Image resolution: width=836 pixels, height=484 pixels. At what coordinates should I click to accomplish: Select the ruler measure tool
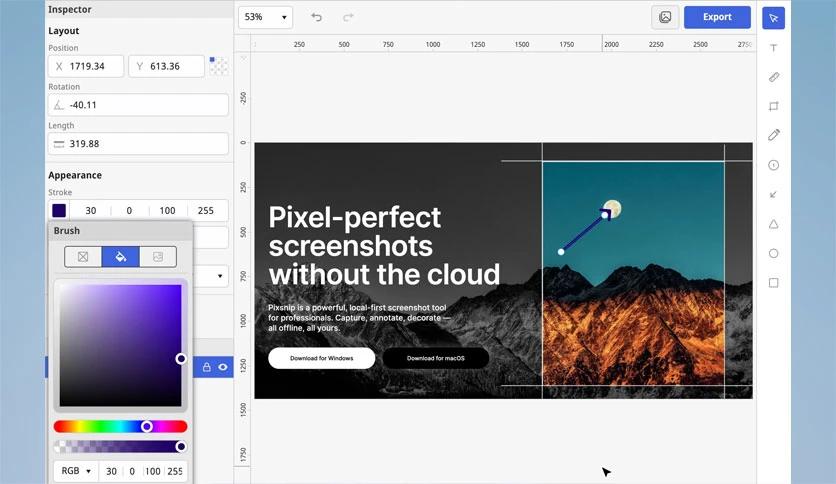pos(774,77)
